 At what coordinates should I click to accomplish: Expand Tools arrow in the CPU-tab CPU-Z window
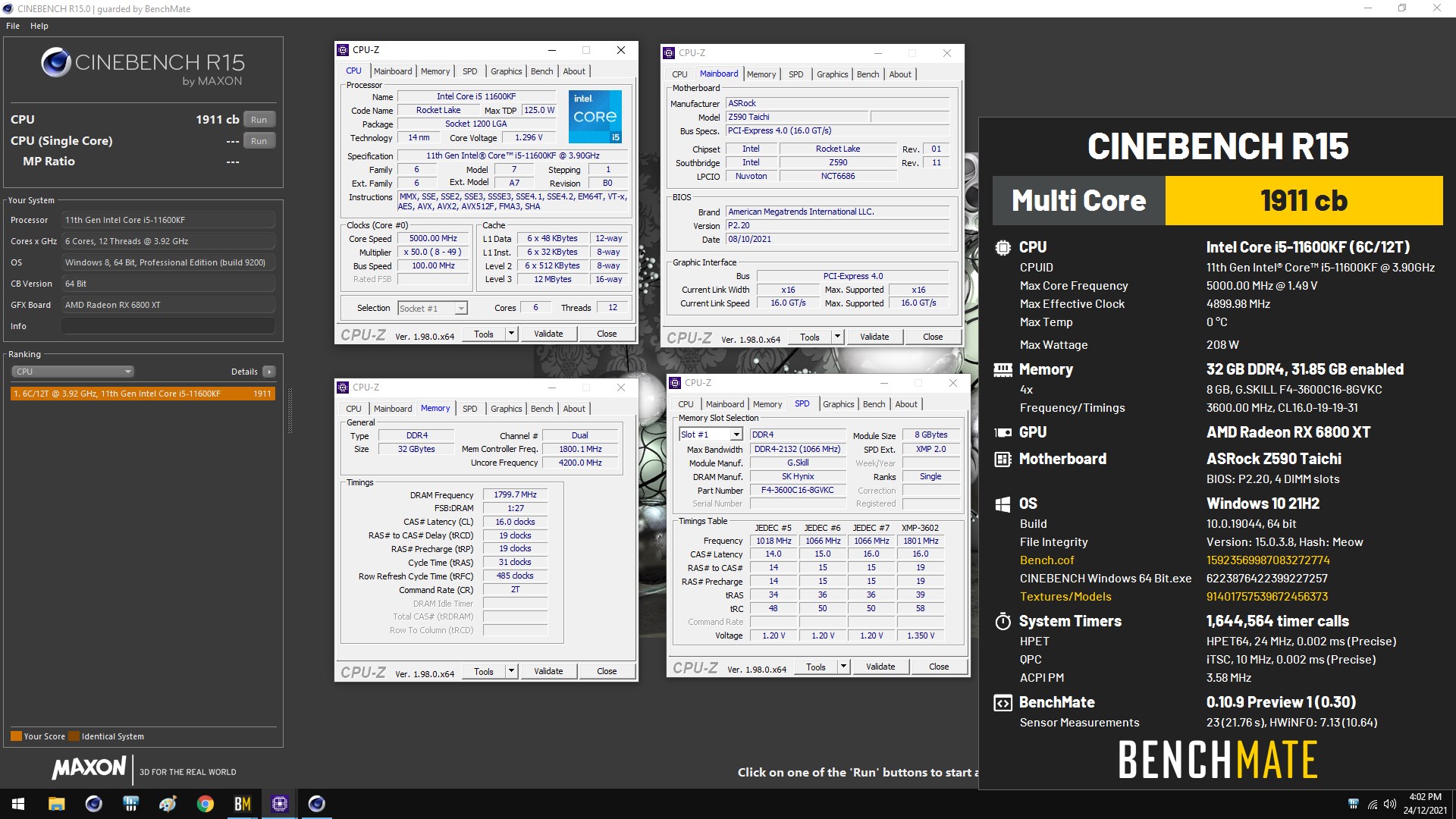511,334
